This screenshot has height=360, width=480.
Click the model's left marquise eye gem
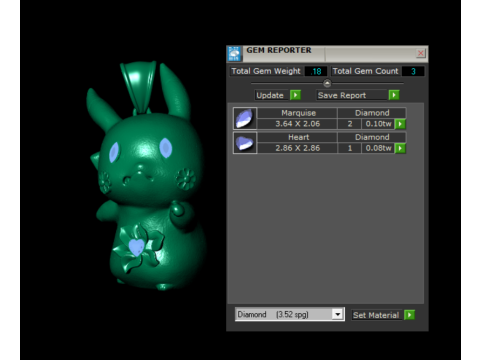tap(114, 152)
